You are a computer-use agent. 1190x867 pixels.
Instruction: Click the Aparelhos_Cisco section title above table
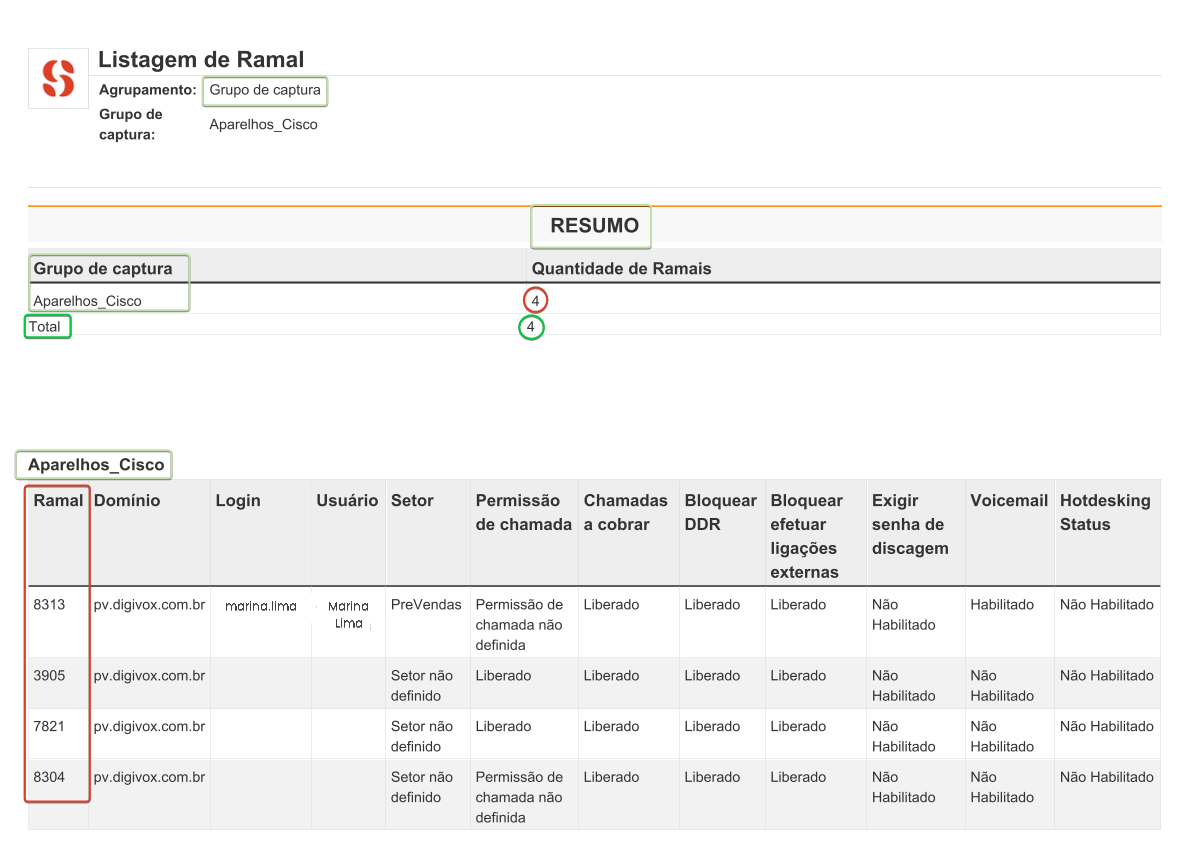point(93,464)
